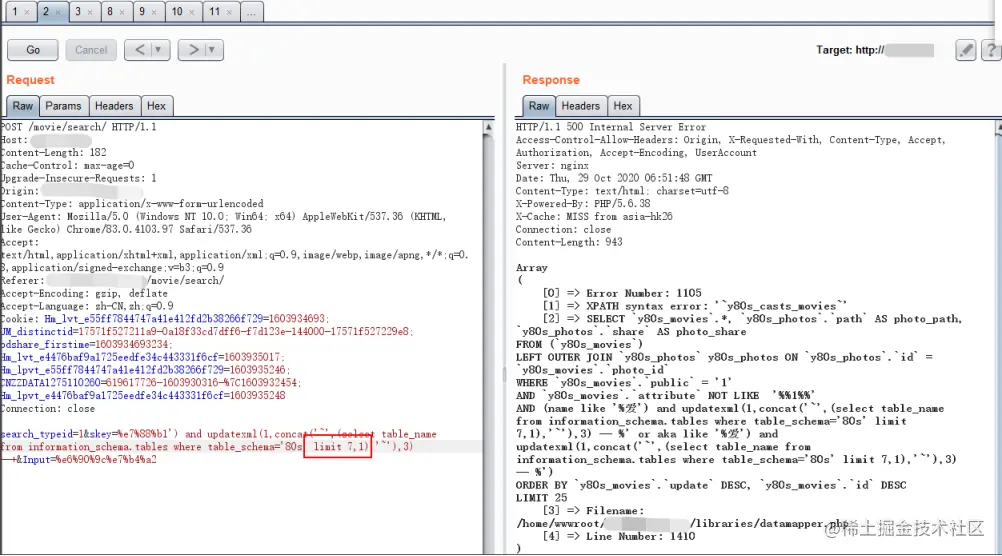Close Repeater tab 8

(x=122, y=12)
